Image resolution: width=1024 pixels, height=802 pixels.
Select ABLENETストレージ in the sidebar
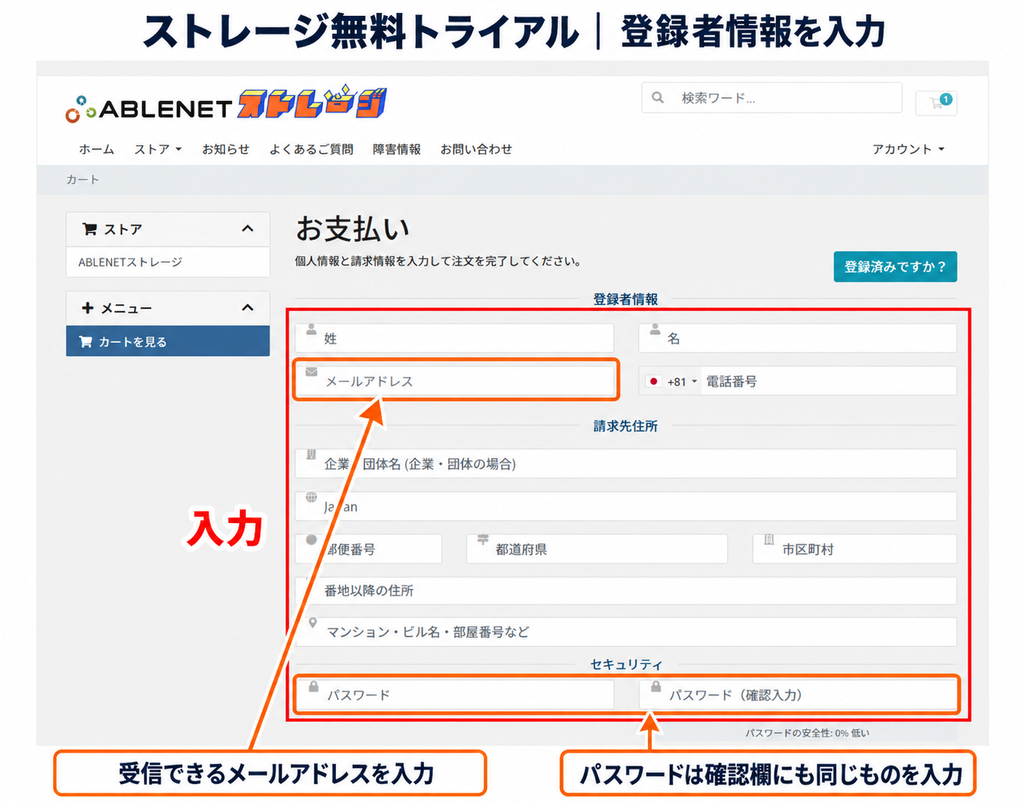(168, 262)
